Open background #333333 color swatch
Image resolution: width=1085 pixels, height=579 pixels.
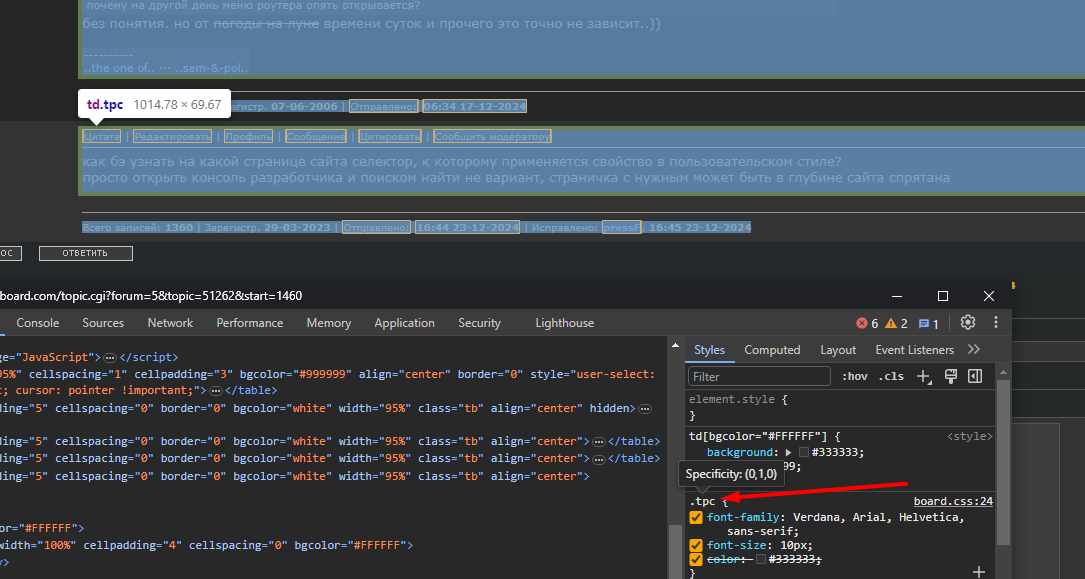coord(803,452)
